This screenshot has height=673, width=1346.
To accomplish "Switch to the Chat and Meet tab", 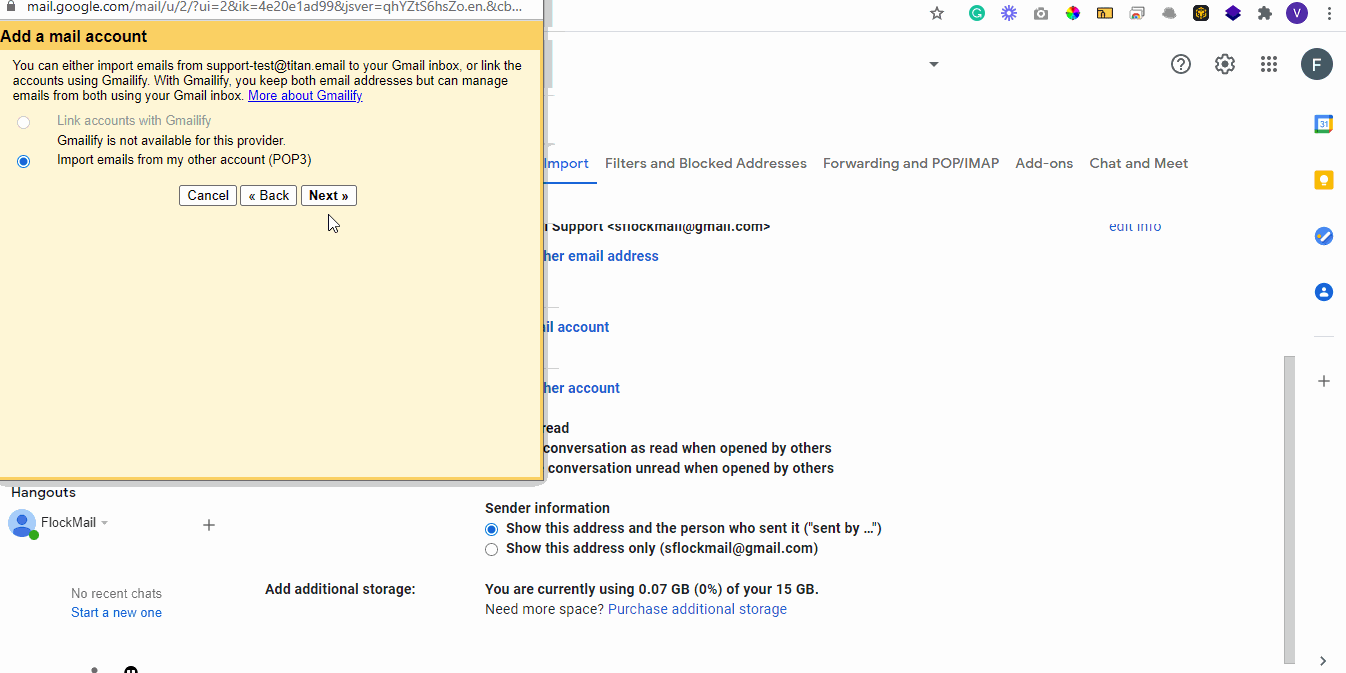I will (1139, 164).
